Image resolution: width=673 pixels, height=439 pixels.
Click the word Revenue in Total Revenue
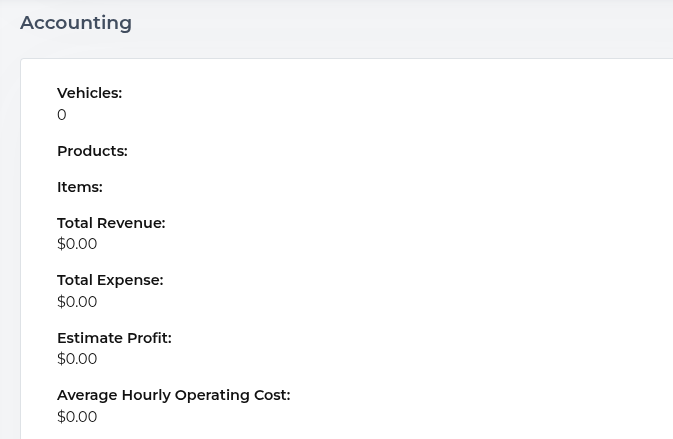pos(131,223)
